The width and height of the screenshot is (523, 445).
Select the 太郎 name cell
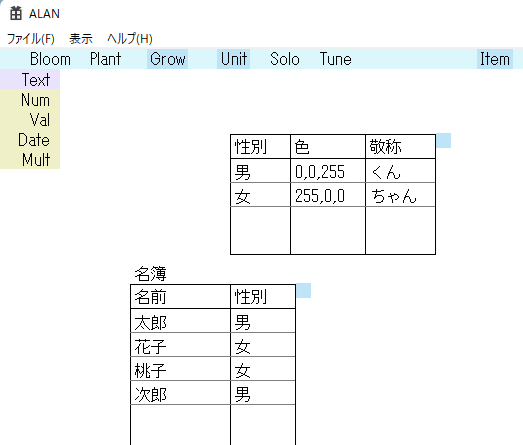[180, 321]
